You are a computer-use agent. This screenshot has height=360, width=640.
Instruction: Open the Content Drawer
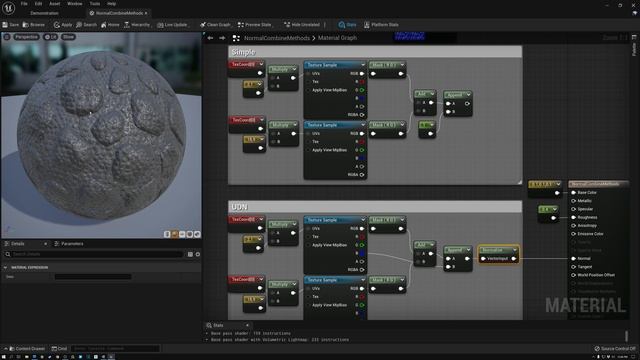[x=27, y=349]
